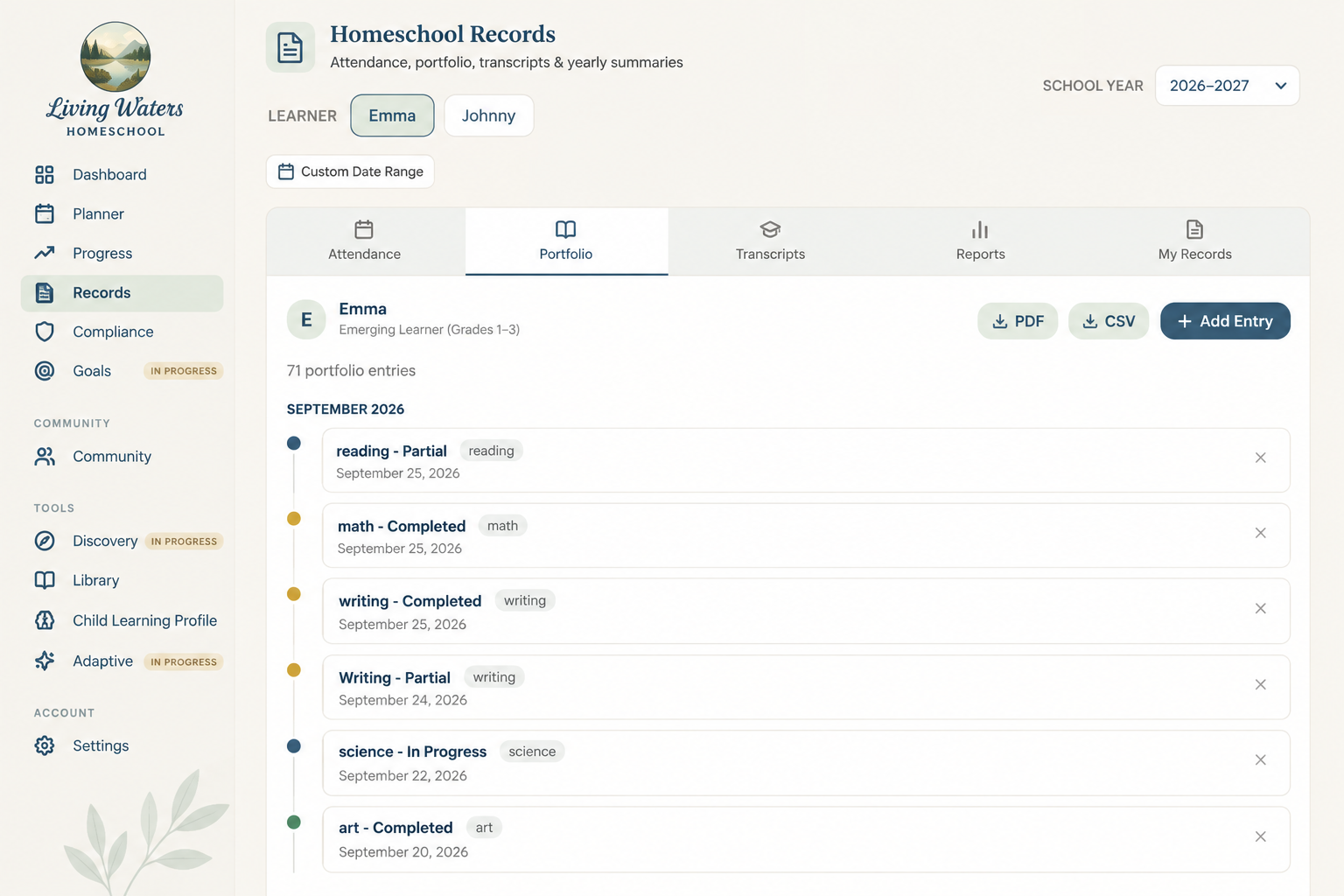The image size is (1344, 896).
Task: Click the Homeschool Records header document icon
Action: coord(290,47)
